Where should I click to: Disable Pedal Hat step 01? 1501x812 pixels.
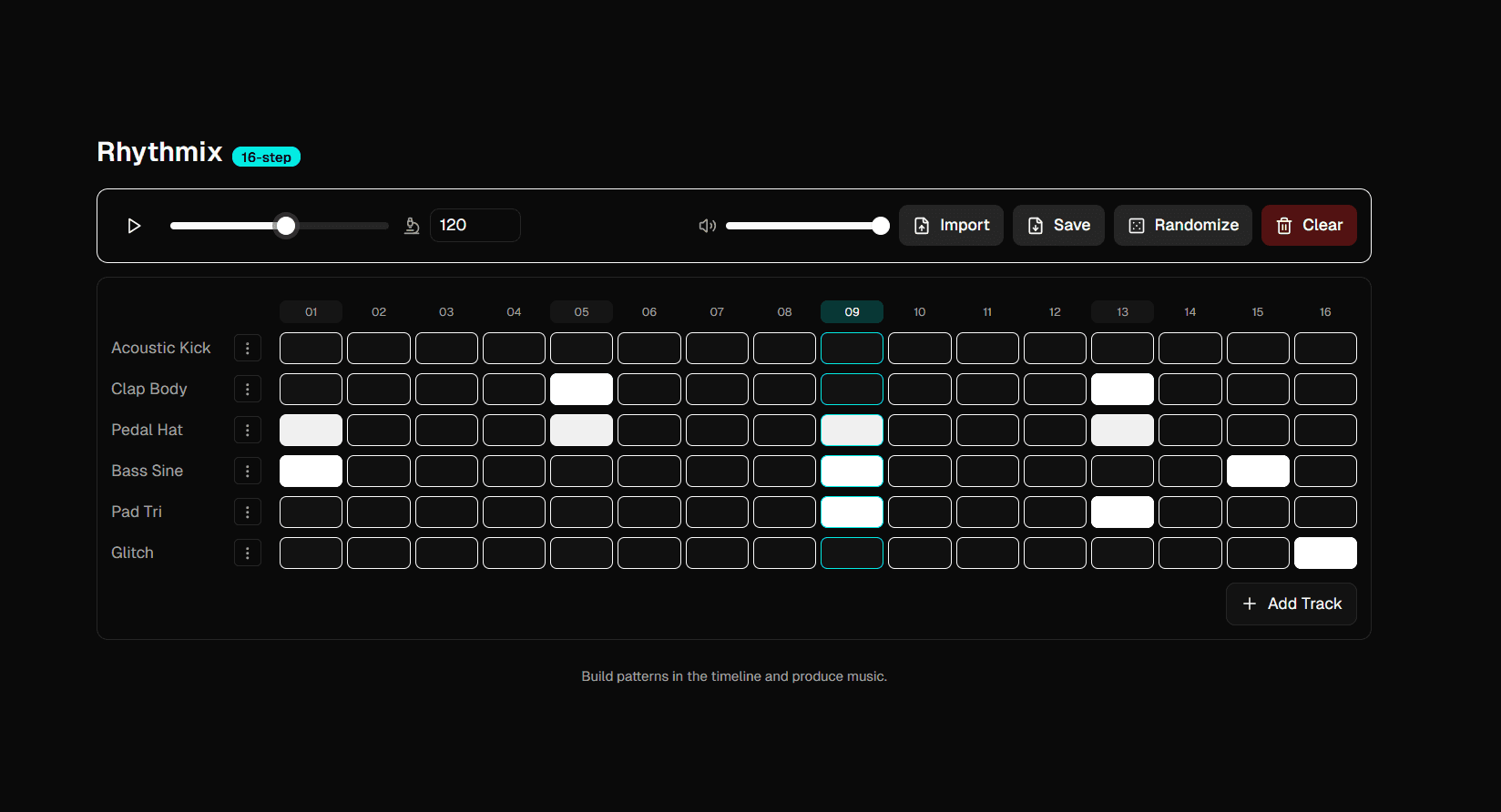tap(311, 430)
